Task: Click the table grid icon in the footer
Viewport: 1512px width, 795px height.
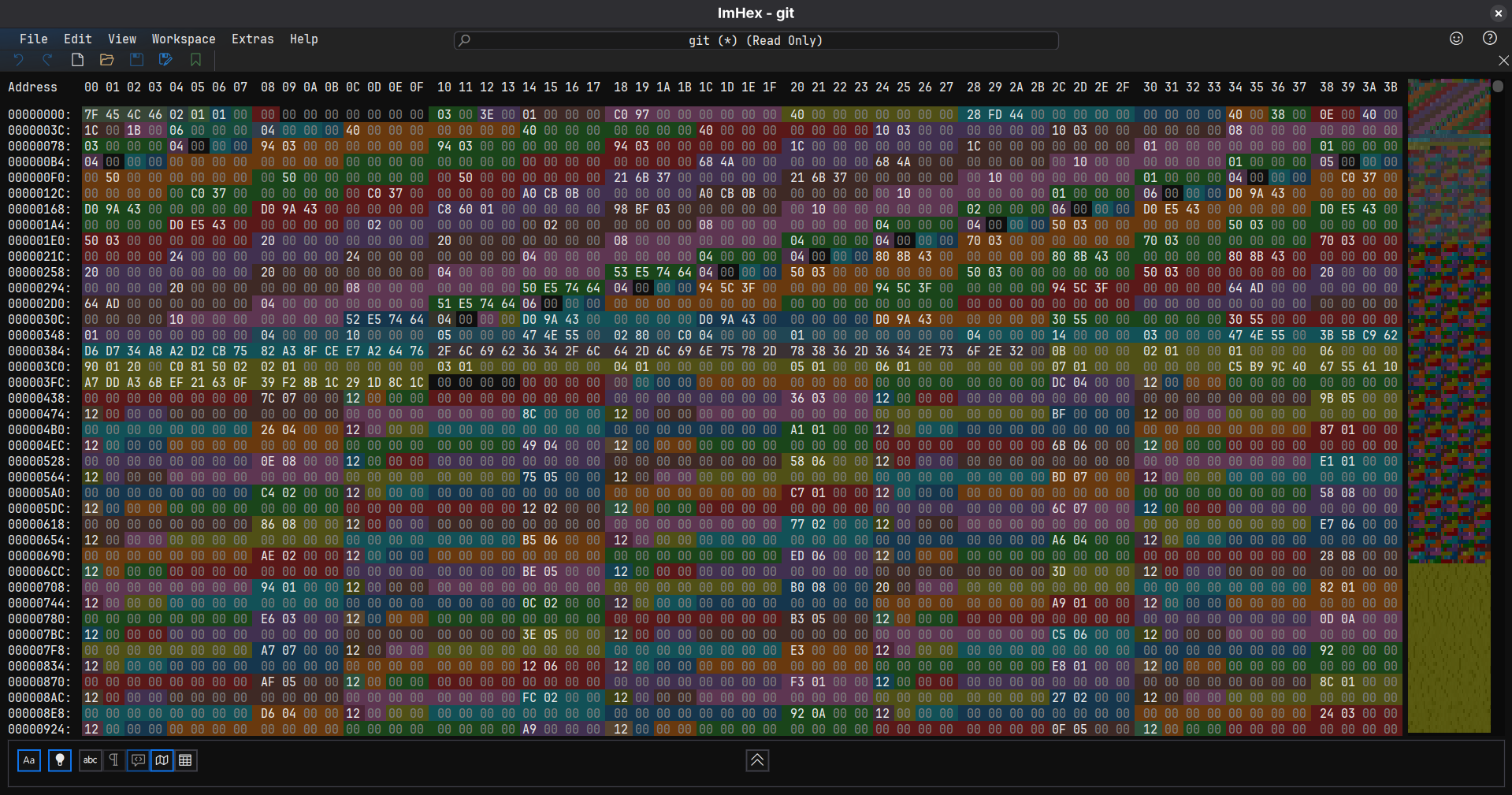Action: (185, 760)
